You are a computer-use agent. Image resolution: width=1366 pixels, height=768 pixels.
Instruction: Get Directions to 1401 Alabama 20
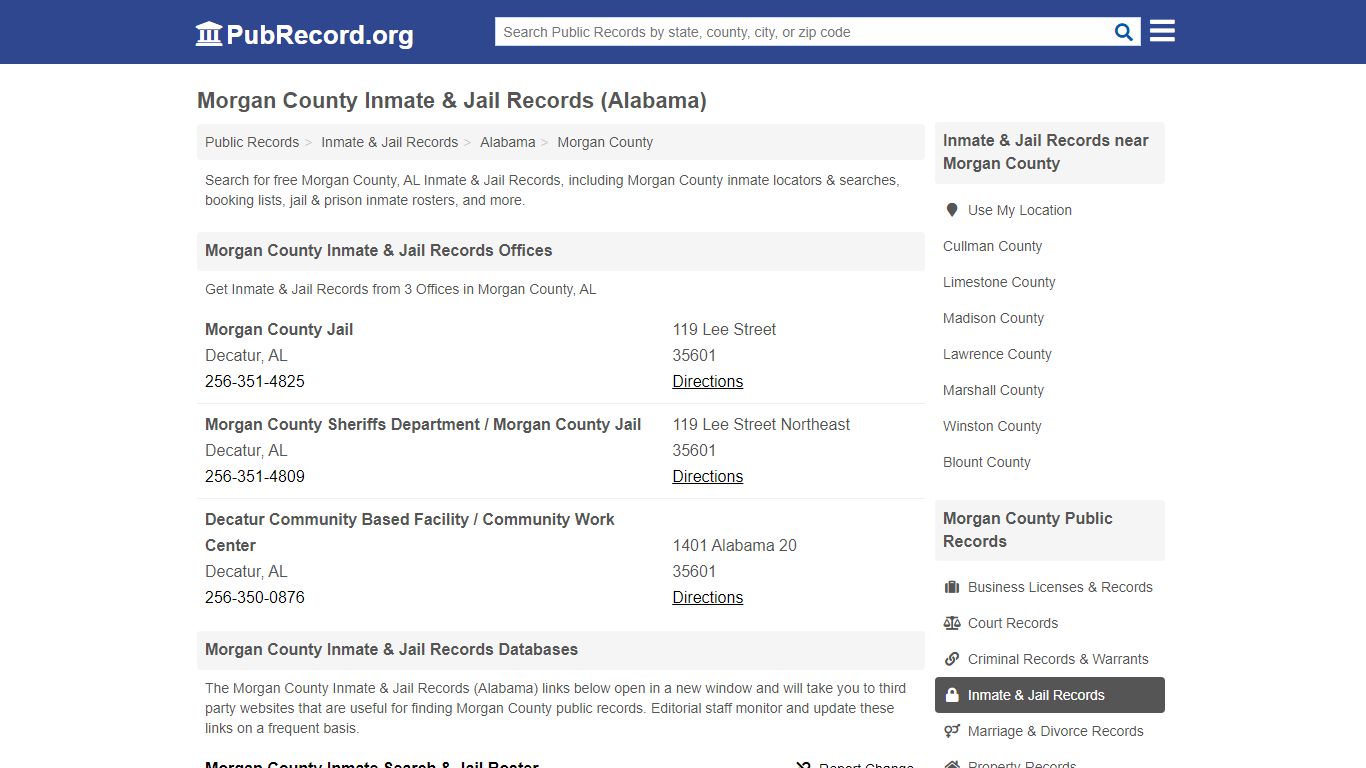pyautogui.click(x=707, y=597)
